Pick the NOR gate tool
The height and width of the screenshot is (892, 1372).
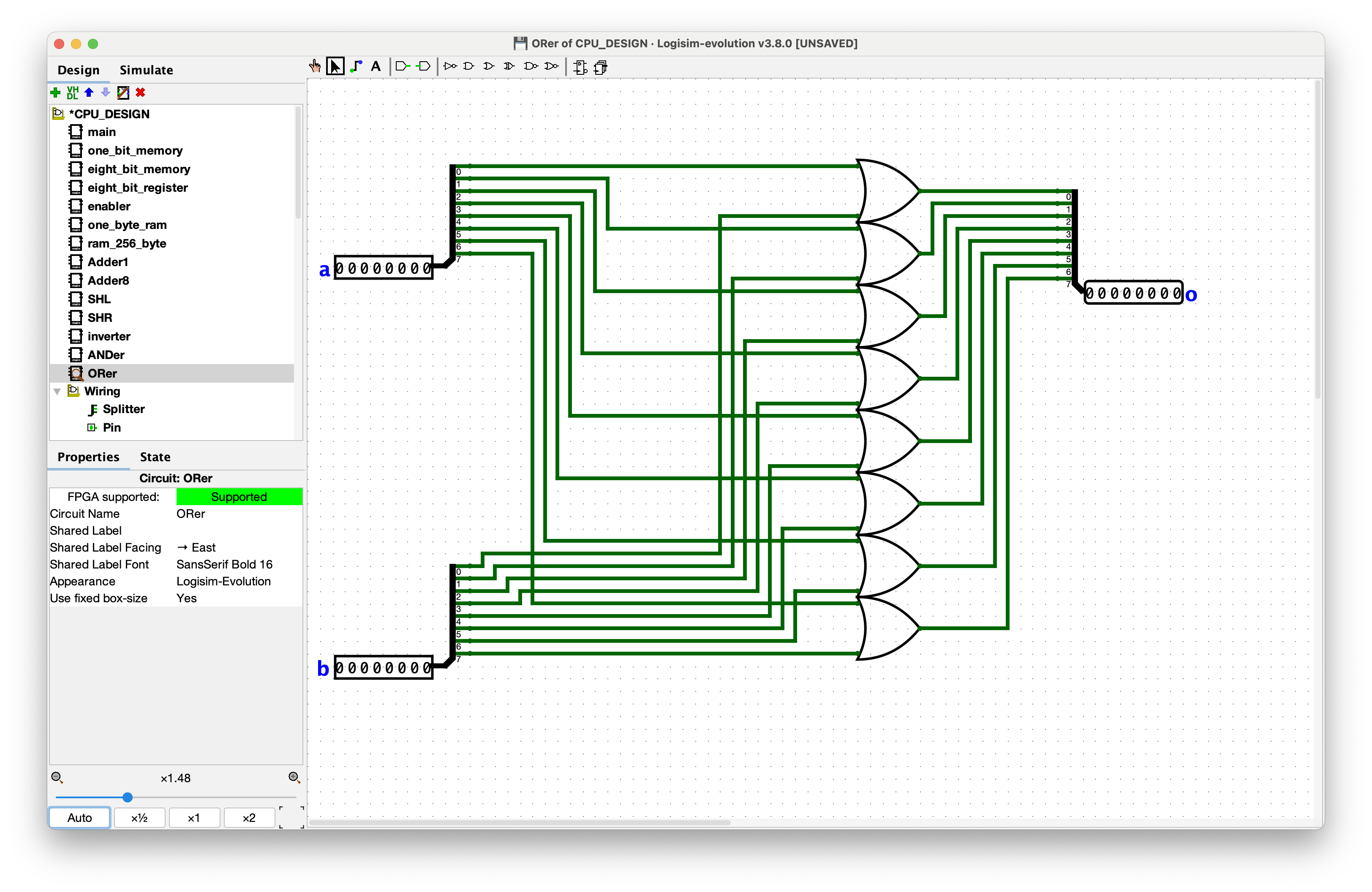pyautogui.click(x=551, y=66)
